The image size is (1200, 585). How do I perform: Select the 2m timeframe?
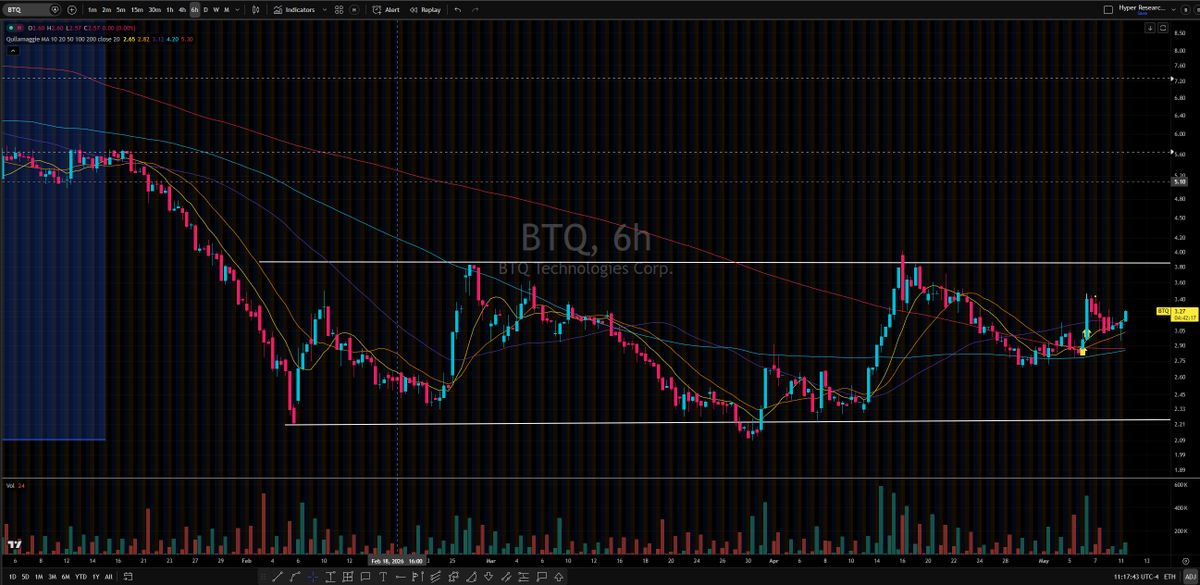[x=106, y=9]
